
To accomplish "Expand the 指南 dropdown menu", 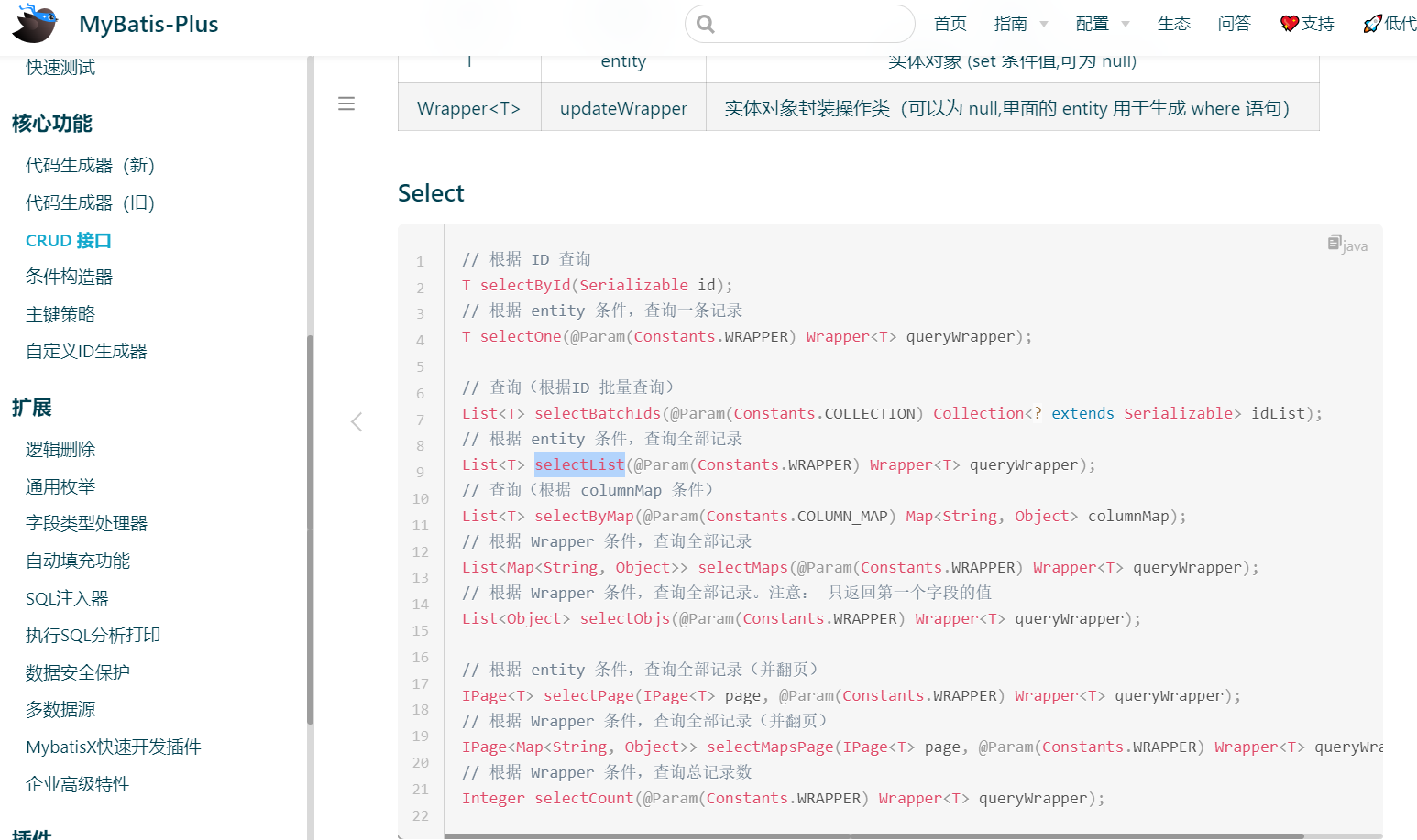I will [x=1021, y=24].
